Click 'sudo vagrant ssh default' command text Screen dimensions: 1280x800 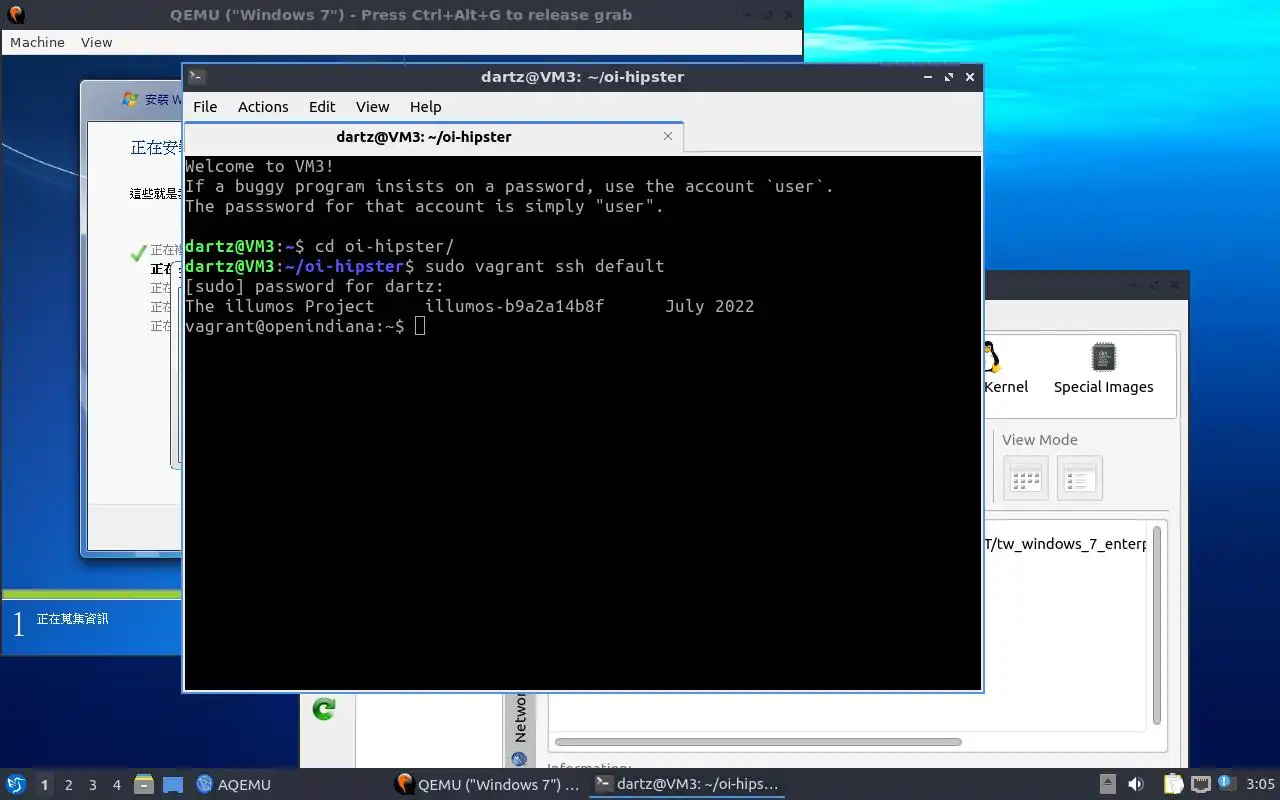(544, 266)
